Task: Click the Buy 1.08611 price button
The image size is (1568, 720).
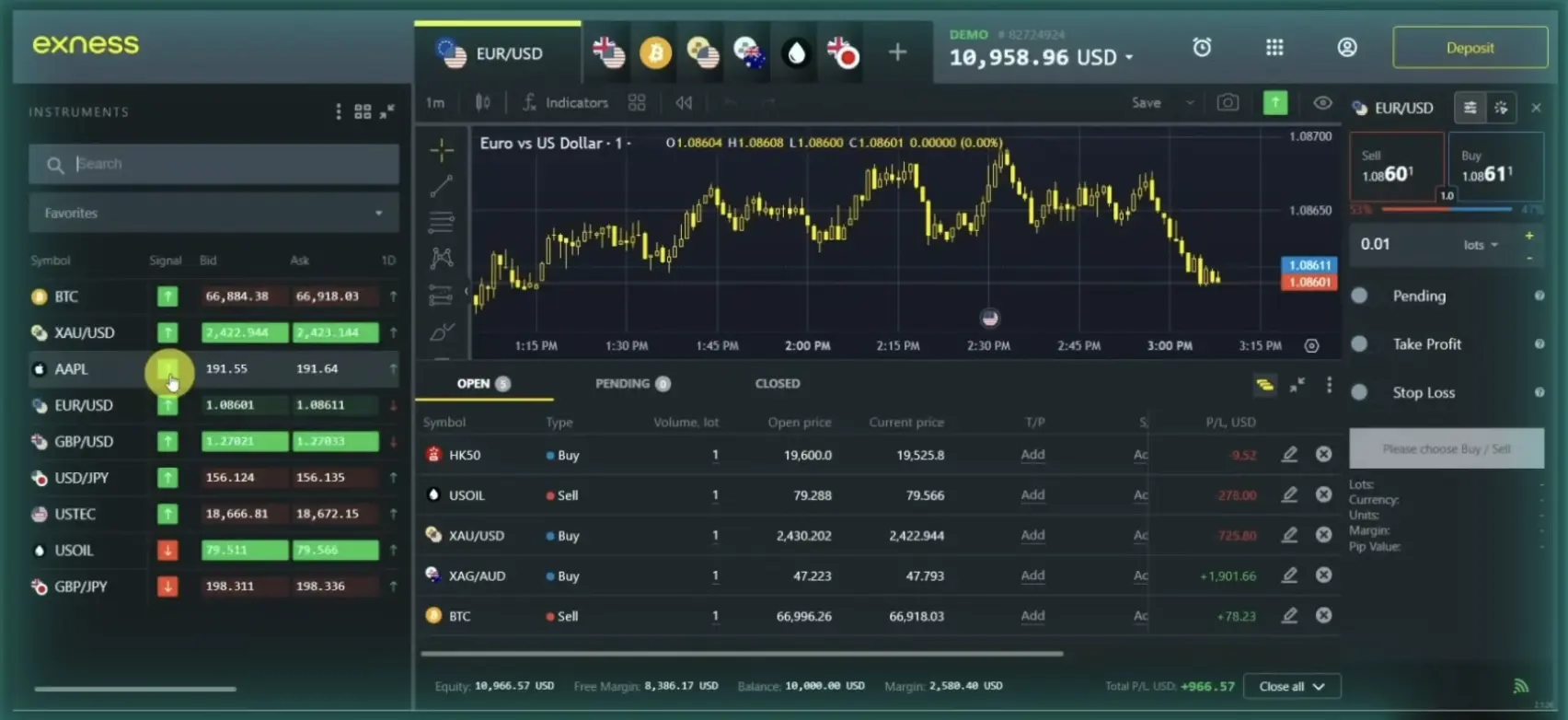Action: 1495,167
